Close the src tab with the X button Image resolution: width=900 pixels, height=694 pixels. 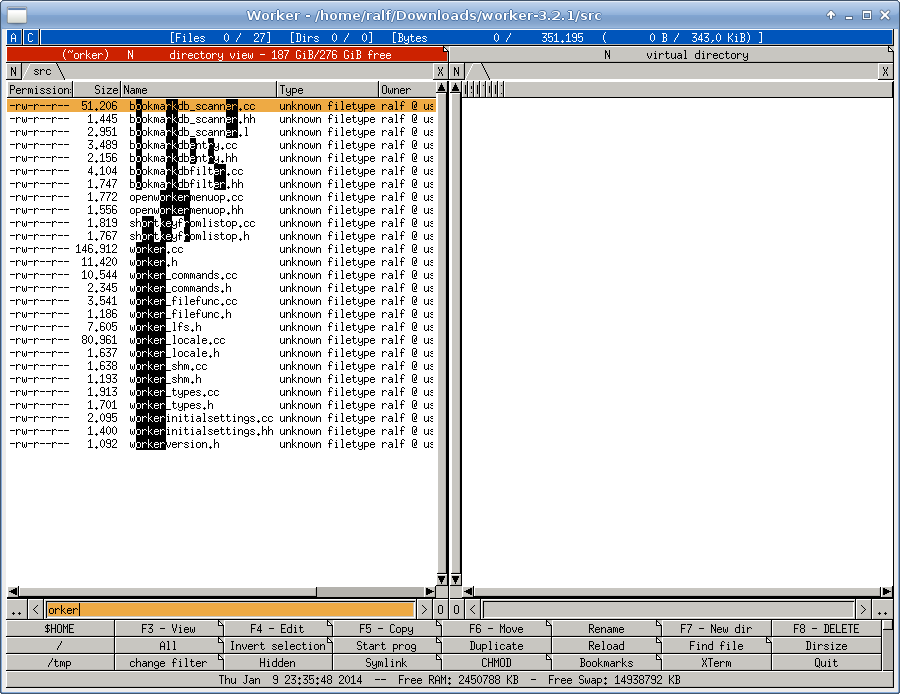(440, 72)
